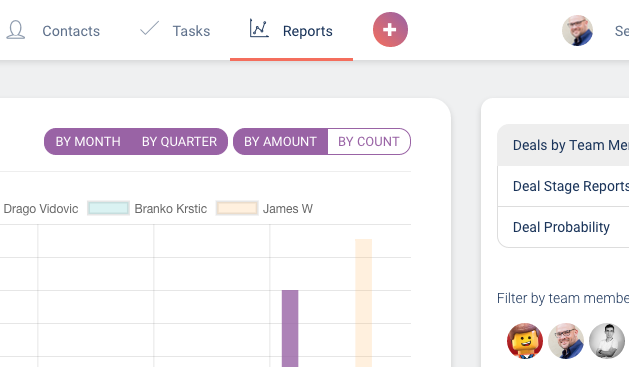This screenshot has width=629, height=367.
Task: Open Deals by Team Member report
Action: [x=563, y=145]
